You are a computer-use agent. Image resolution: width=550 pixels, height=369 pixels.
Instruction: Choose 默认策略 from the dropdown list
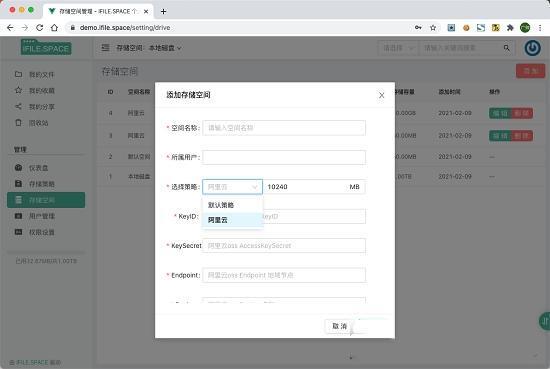[x=232, y=205]
